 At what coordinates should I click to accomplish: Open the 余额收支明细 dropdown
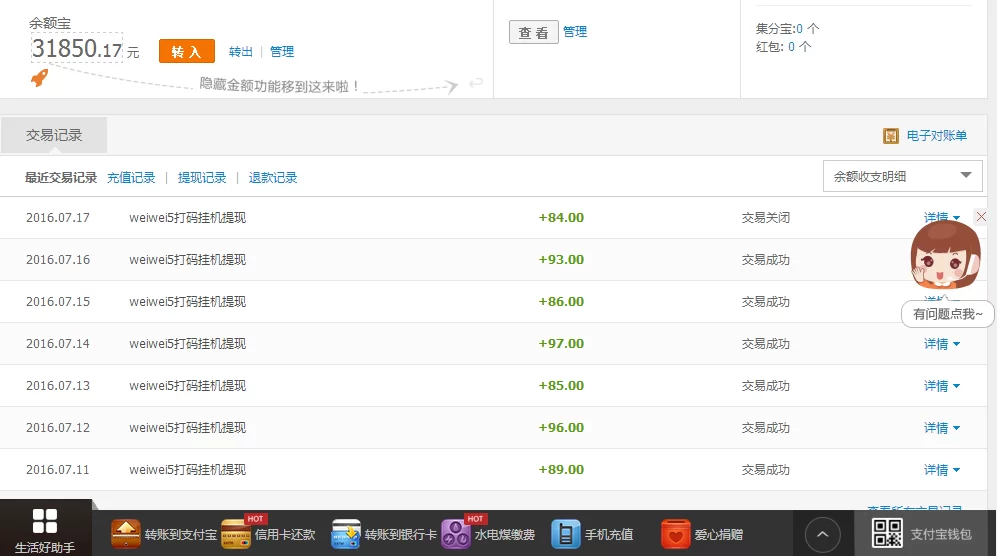[x=902, y=177]
